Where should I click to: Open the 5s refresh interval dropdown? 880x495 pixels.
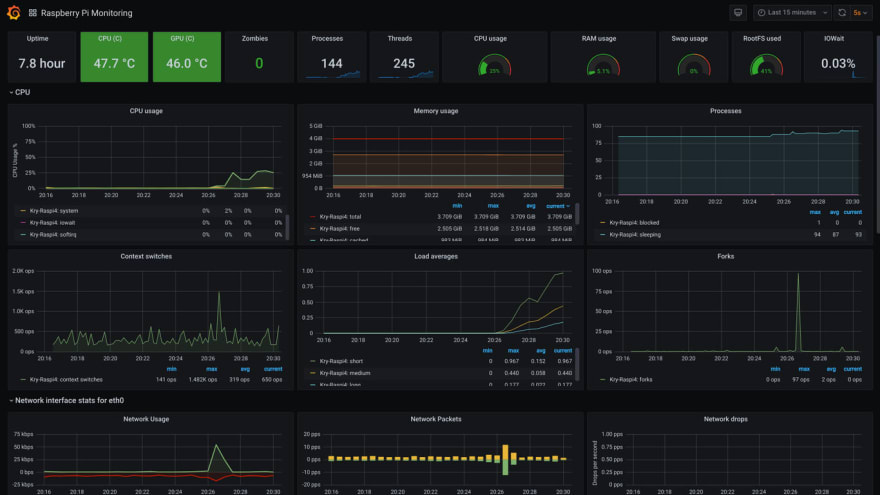860,12
